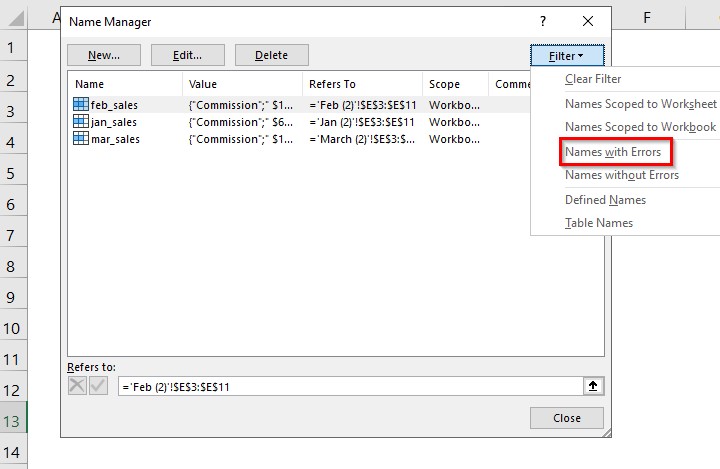Filter by Table Names
This screenshot has height=469, width=720.
(x=599, y=223)
